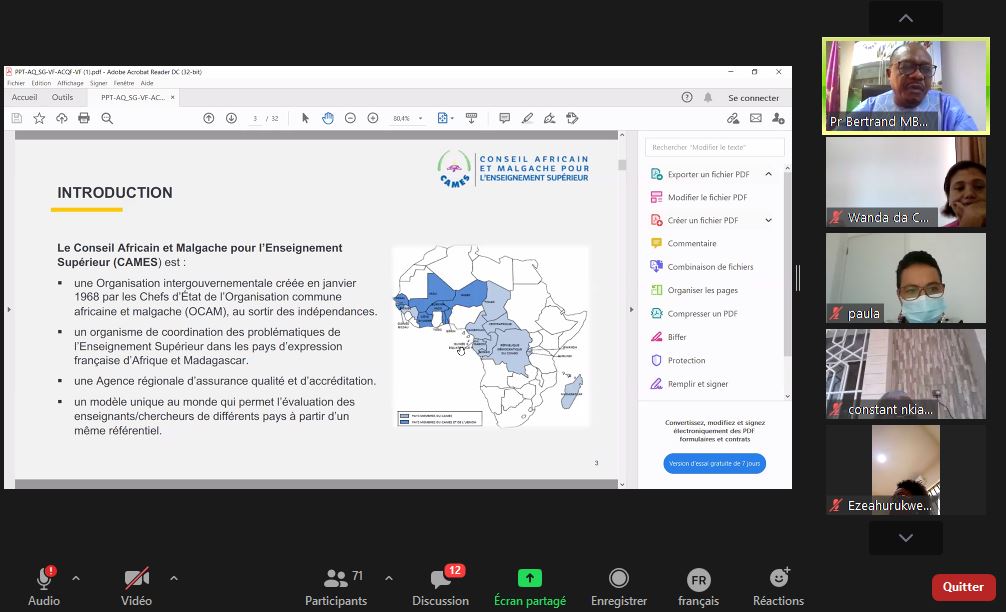Switch to the Accueil tab
This screenshot has height=612, width=1006.
(24, 98)
